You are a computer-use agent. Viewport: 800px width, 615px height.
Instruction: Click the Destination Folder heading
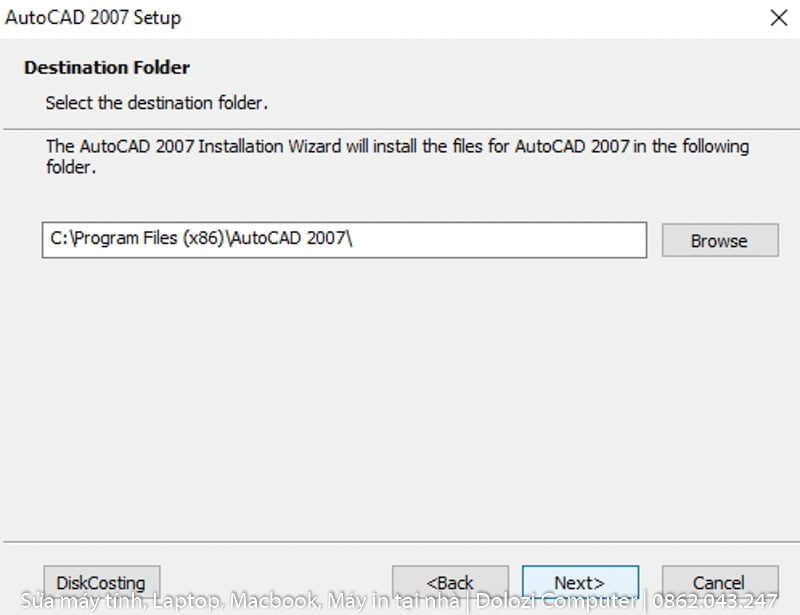(x=107, y=68)
